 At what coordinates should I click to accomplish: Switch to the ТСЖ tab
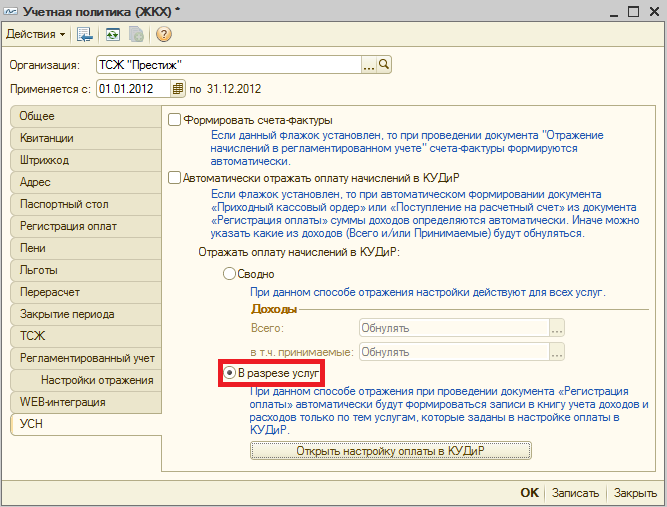coord(86,336)
